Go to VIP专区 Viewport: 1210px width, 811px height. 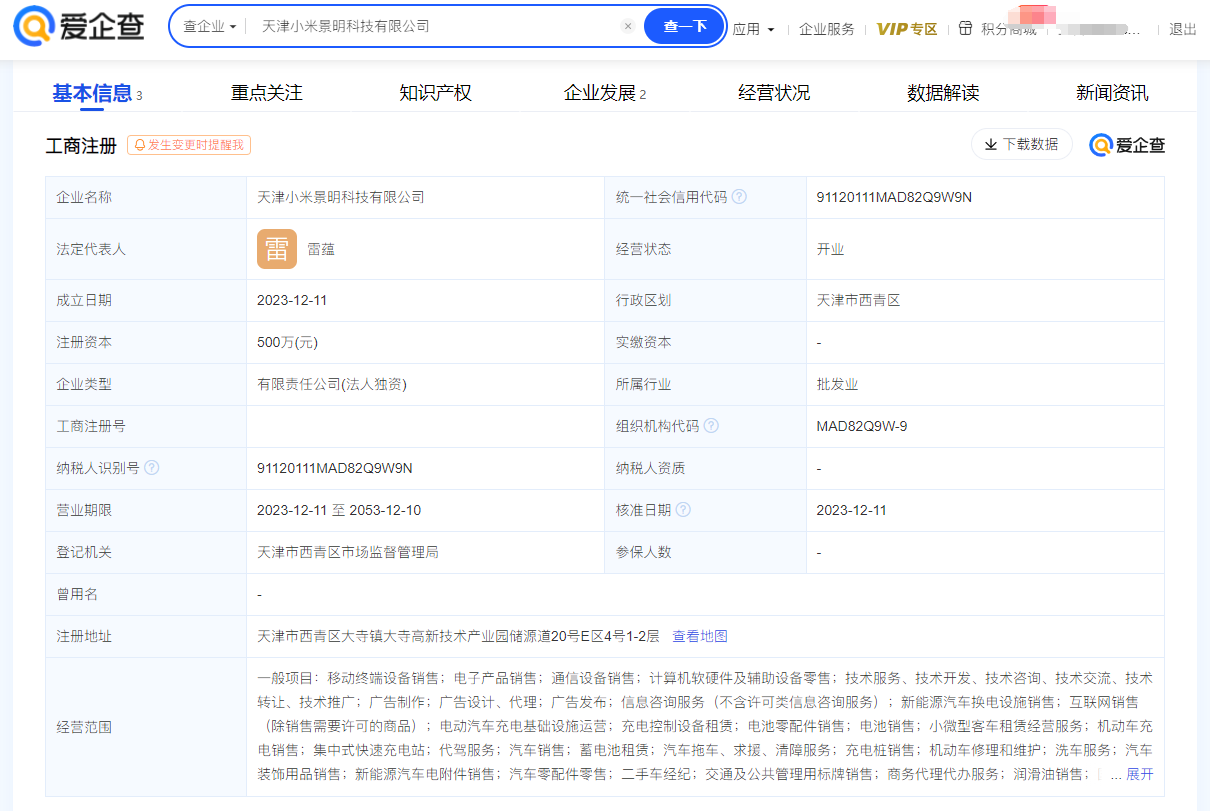click(907, 29)
